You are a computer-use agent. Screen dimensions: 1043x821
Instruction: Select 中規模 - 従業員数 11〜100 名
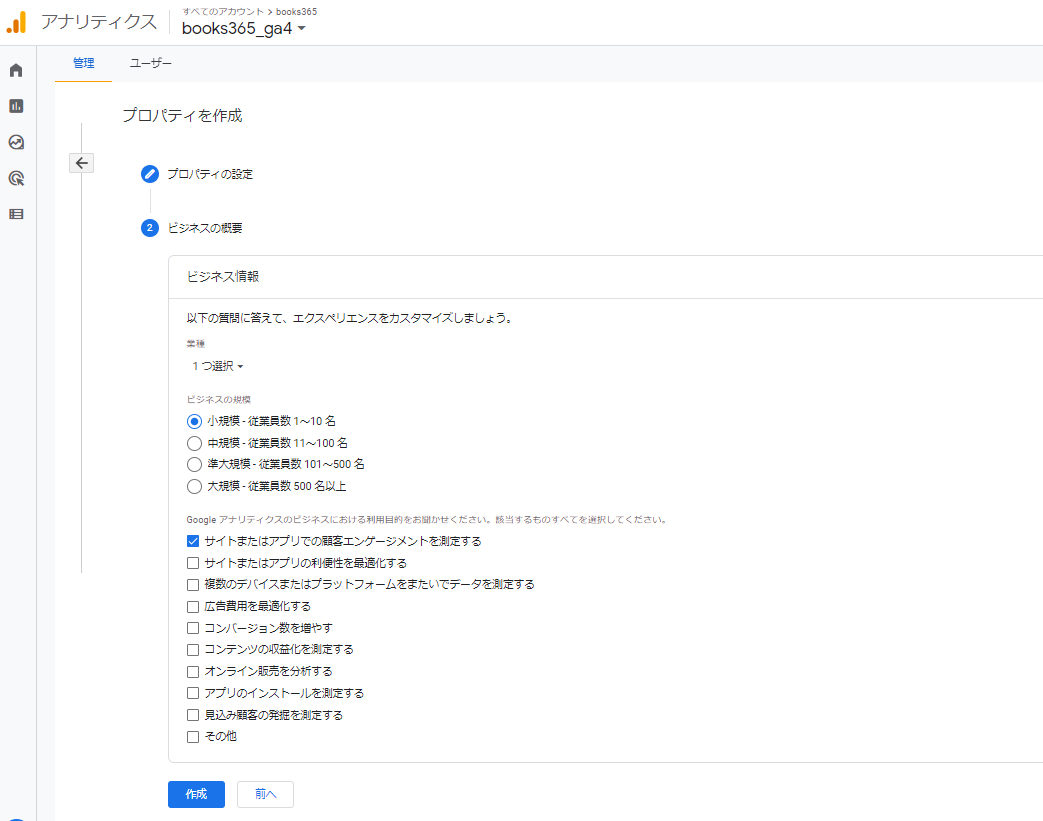(194, 442)
